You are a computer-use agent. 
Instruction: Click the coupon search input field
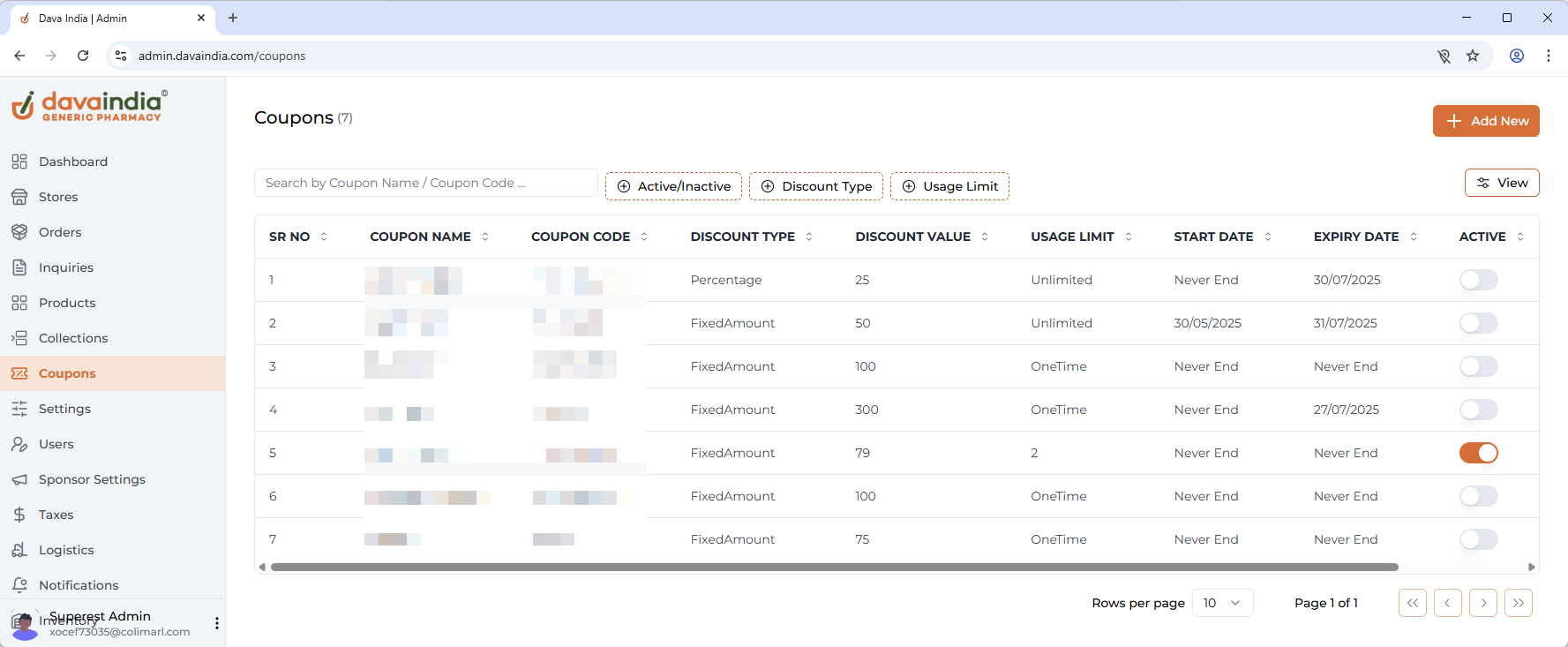426,183
